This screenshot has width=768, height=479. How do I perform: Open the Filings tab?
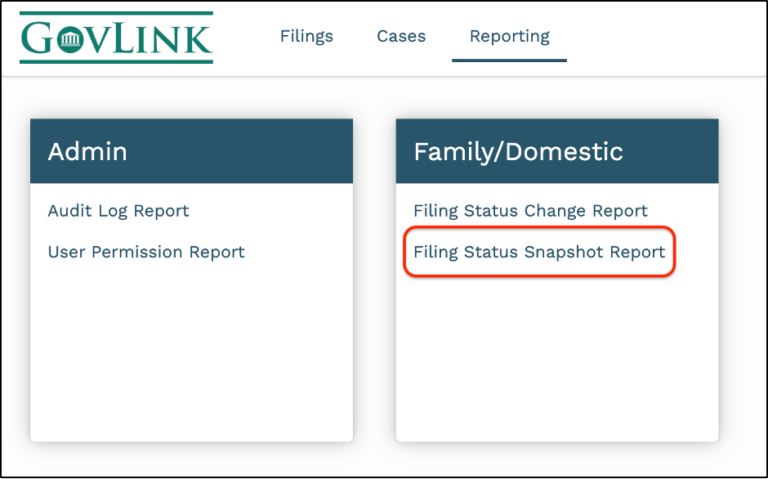tap(307, 36)
